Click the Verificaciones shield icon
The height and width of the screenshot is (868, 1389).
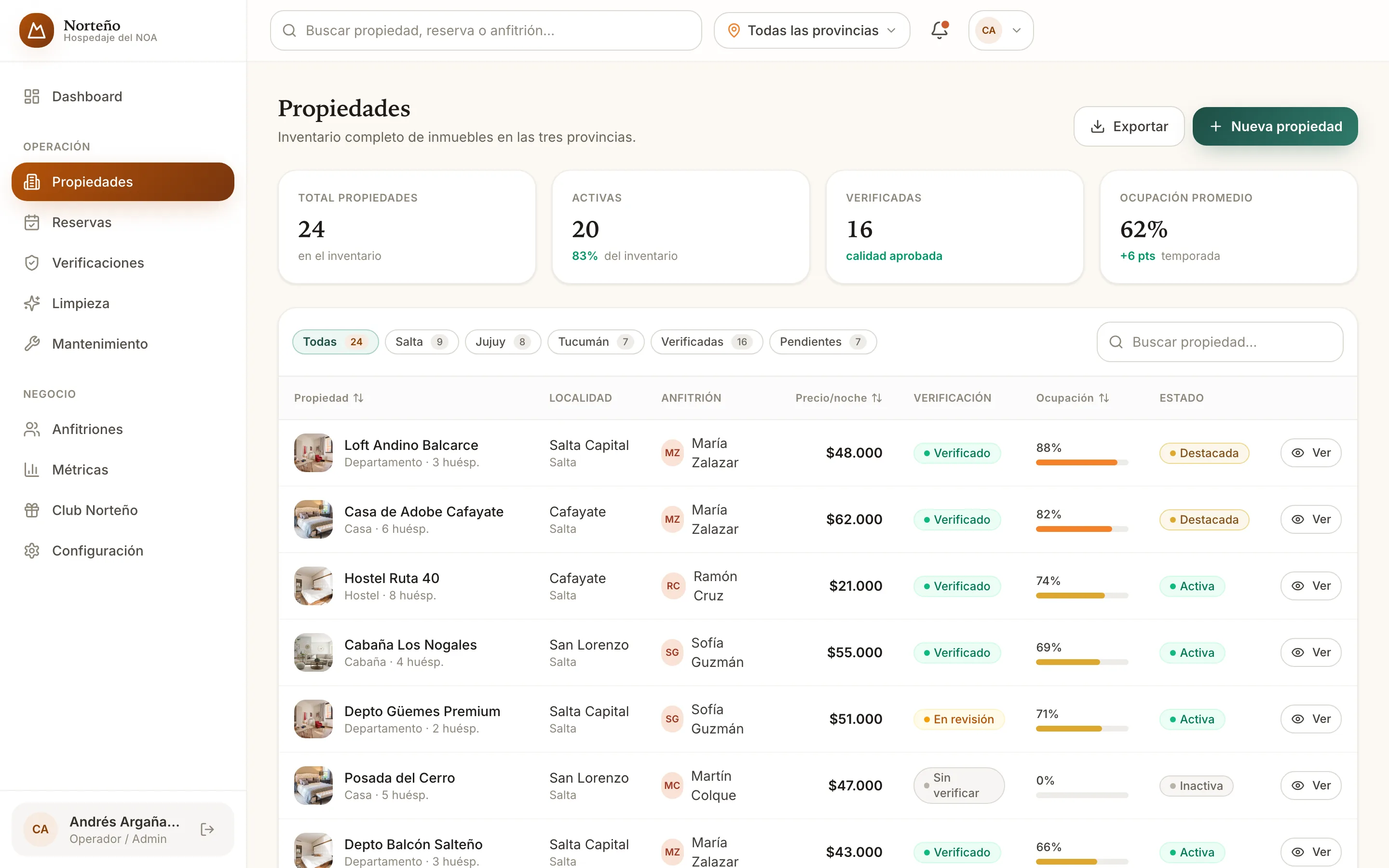31,263
